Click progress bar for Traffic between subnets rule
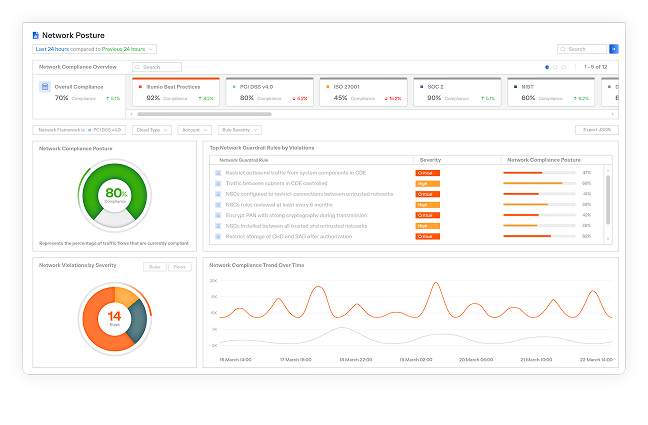Image resolution: width=648 pixels, height=425 pixels. (x=539, y=183)
